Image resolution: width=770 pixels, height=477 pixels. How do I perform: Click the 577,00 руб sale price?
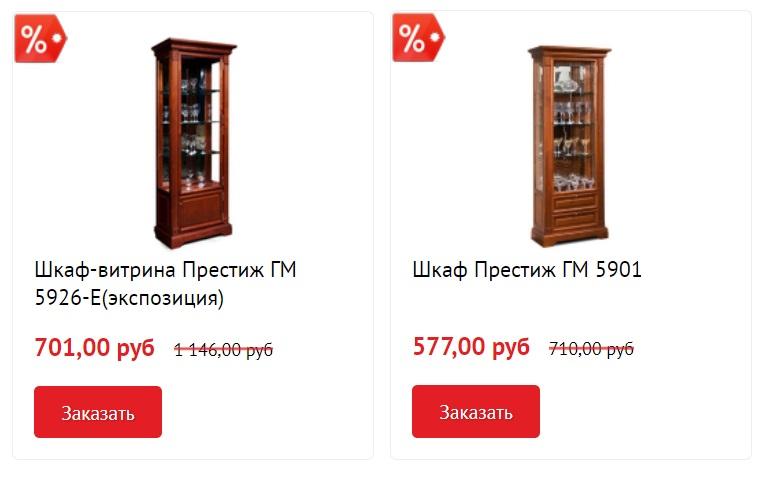tap(471, 346)
